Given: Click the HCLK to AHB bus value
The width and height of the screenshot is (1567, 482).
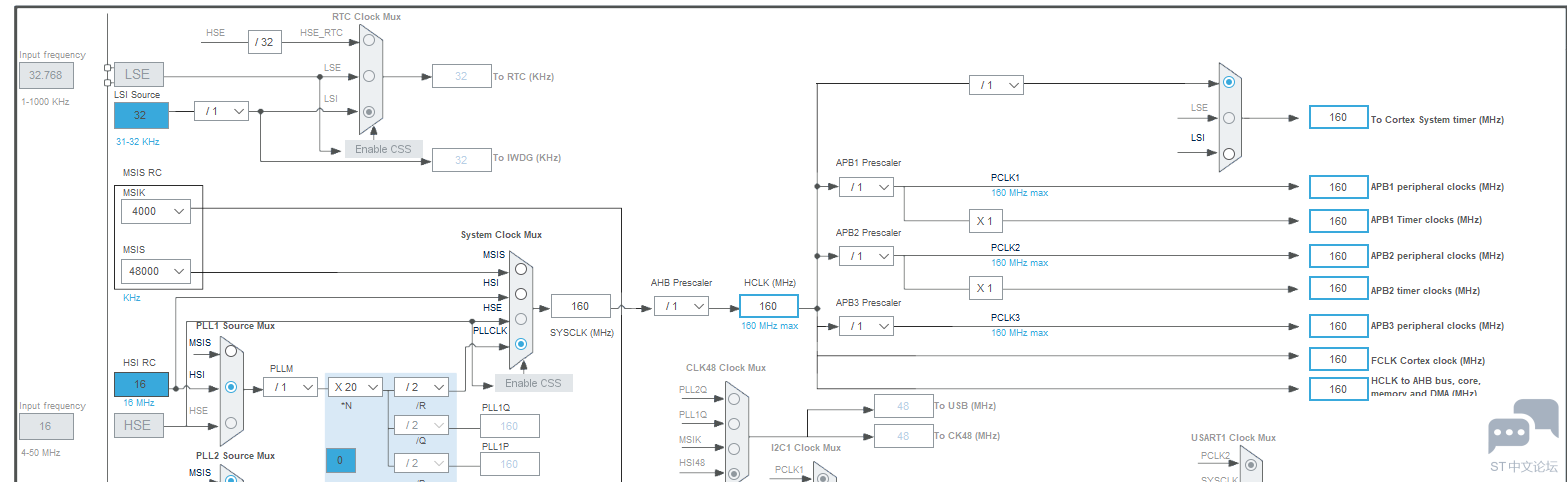Looking at the screenshot, I should [1339, 389].
